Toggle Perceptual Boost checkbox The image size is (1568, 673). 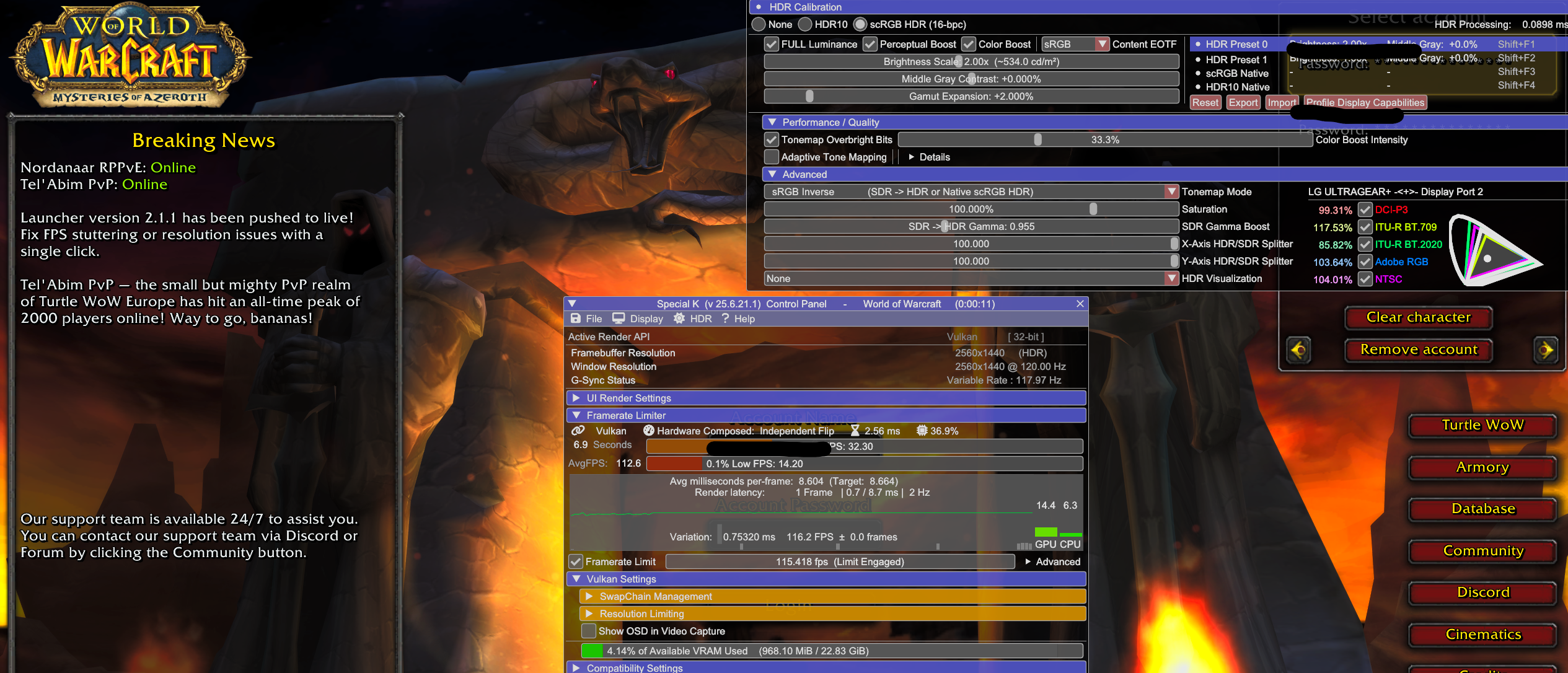(870, 44)
